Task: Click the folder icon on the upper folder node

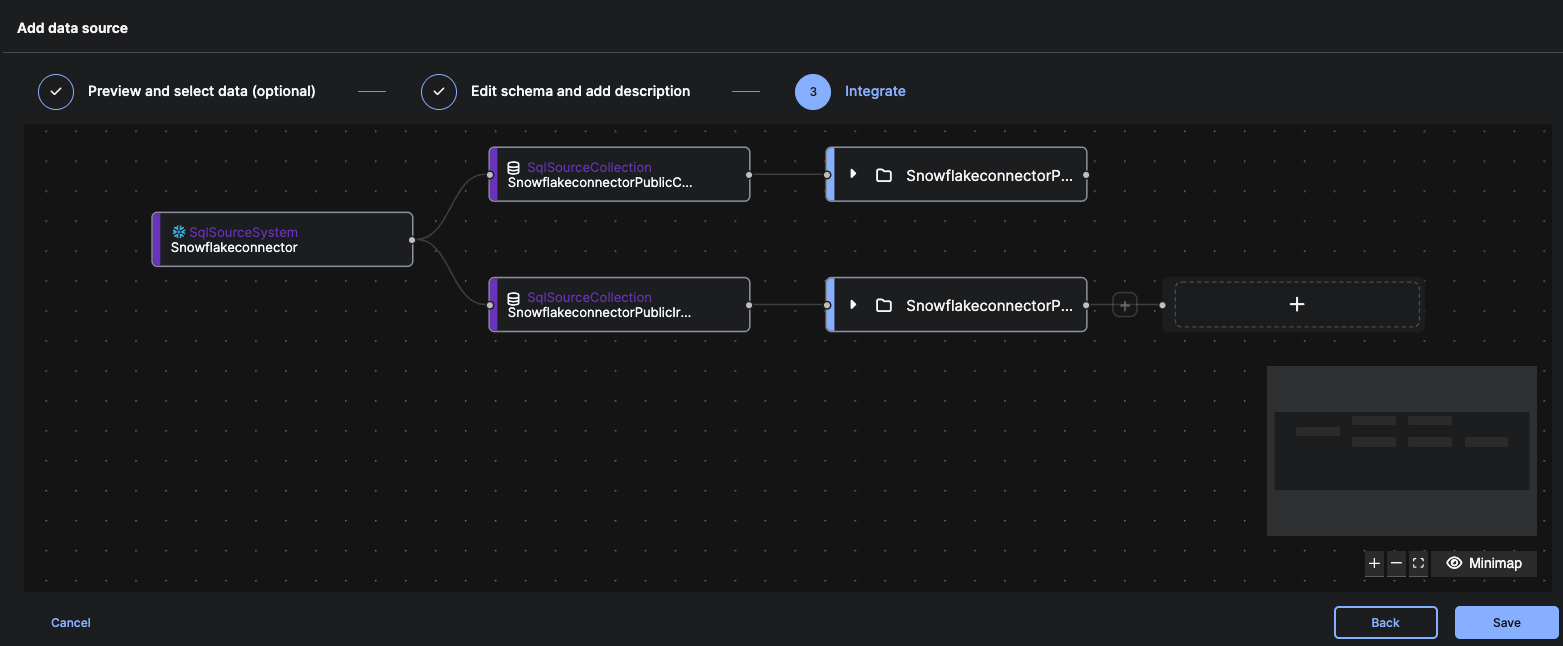Action: click(x=884, y=175)
